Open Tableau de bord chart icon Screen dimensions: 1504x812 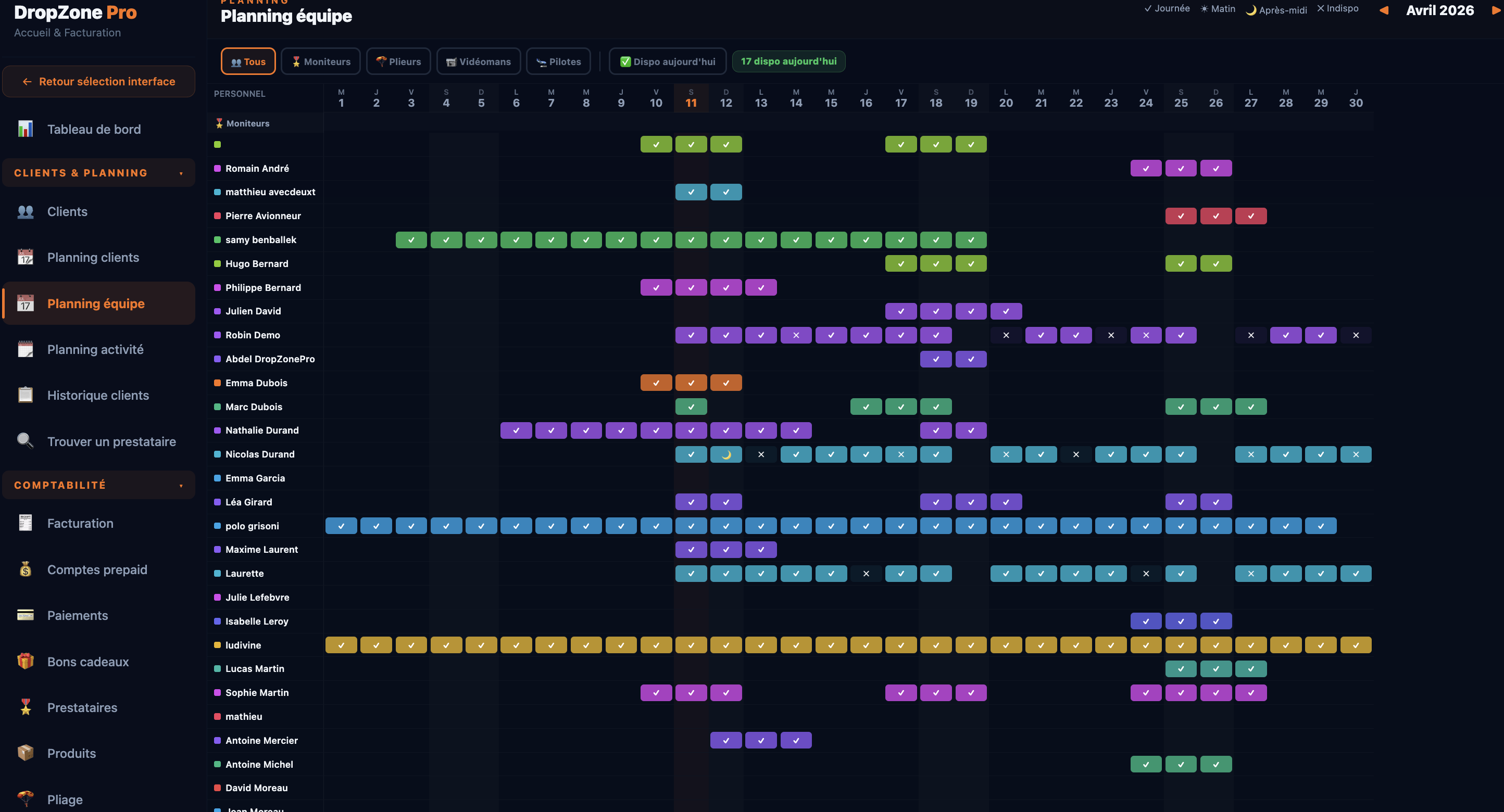tap(25, 129)
